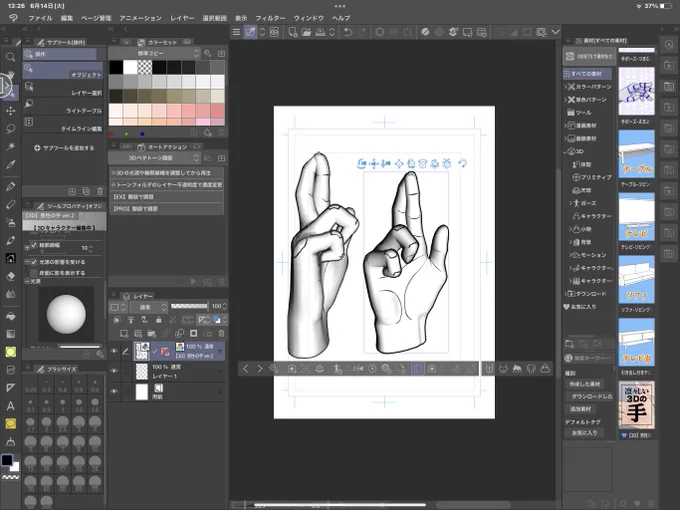Select the オブジェクト sub tool

(x=63, y=71)
